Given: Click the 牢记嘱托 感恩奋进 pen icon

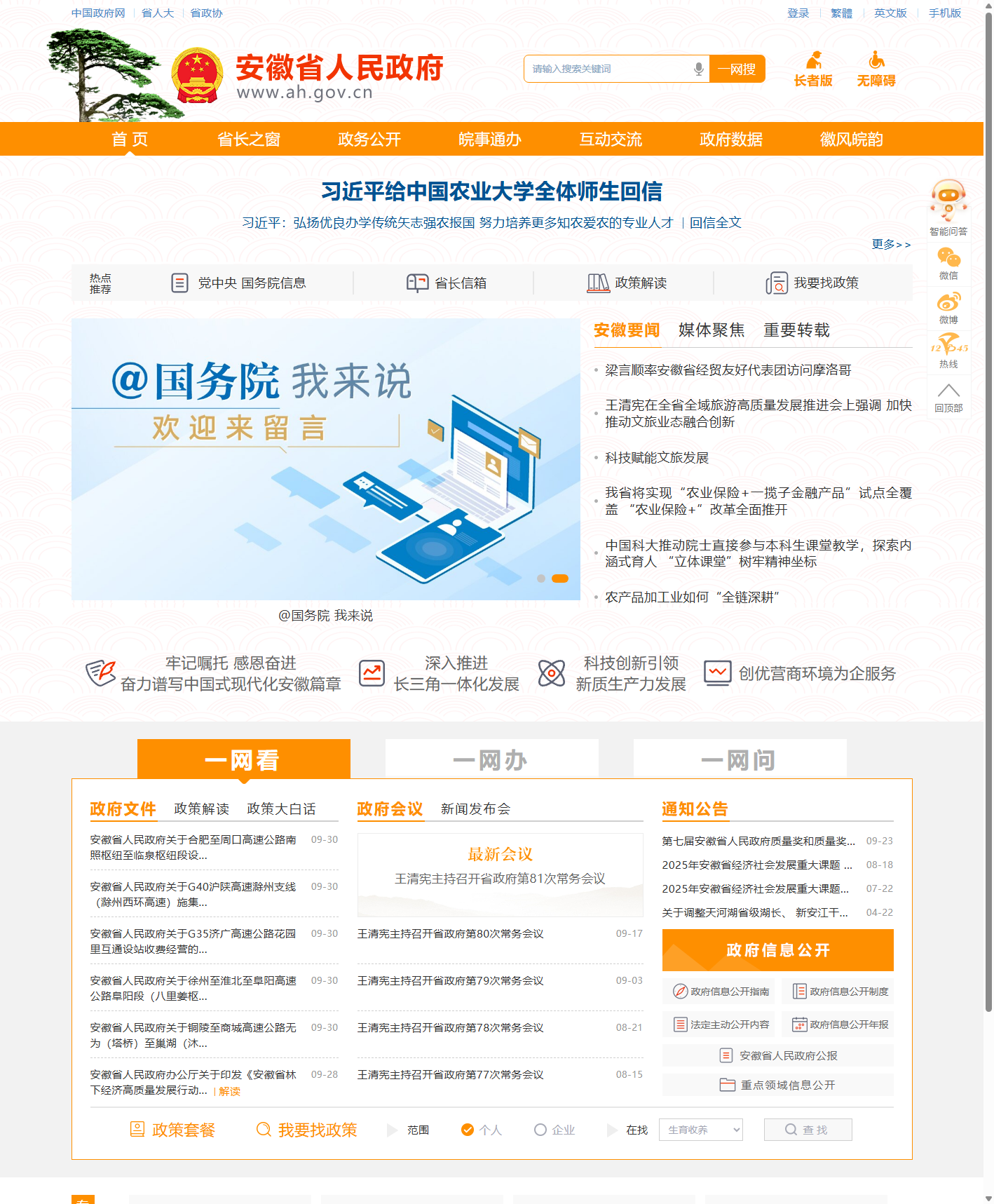Looking at the screenshot, I should 101,673.
